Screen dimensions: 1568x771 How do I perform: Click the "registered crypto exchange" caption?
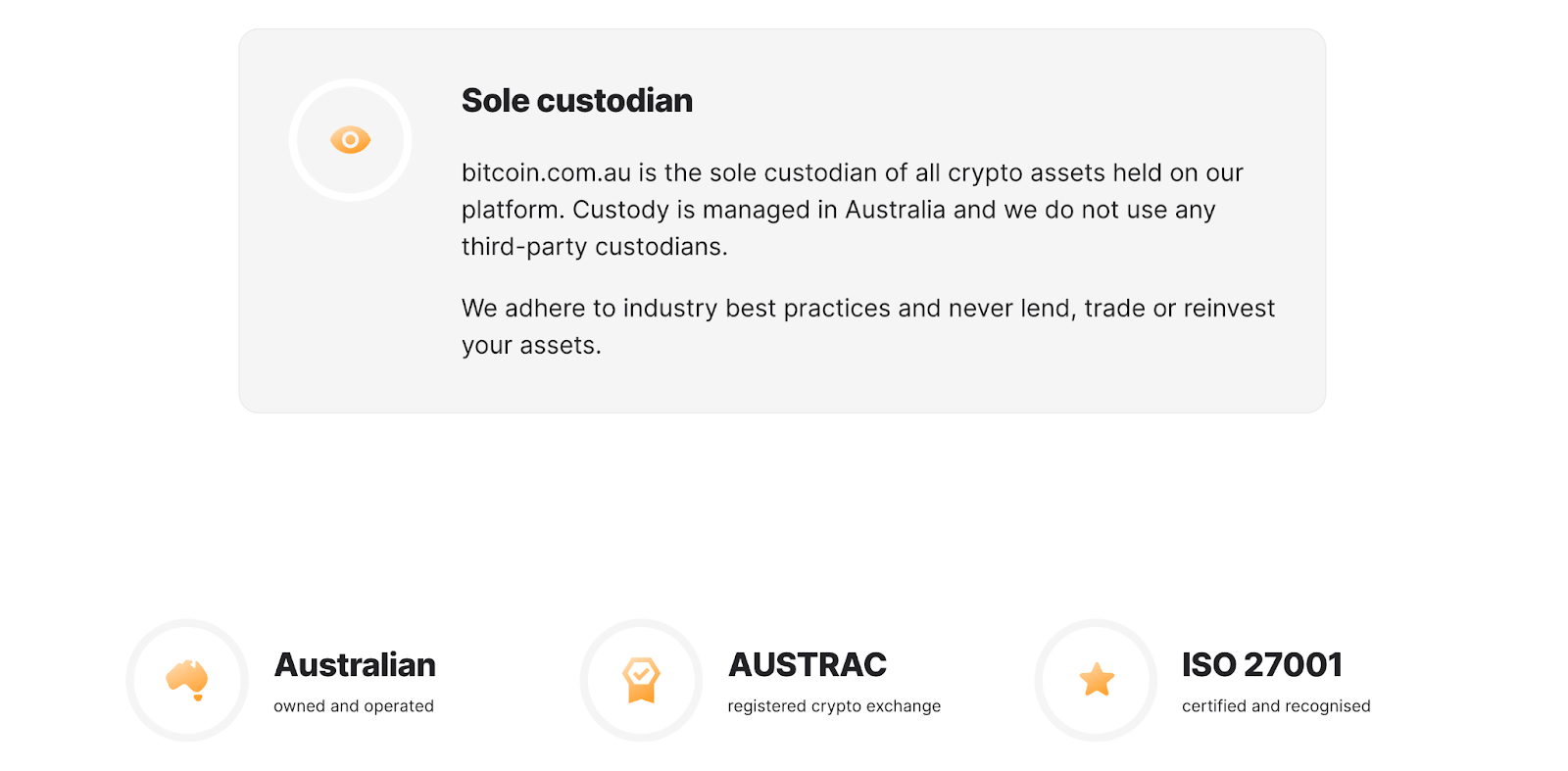point(833,706)
